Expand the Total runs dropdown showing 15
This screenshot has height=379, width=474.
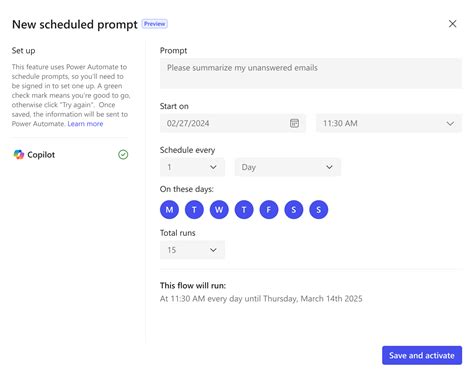pos(192,250)
